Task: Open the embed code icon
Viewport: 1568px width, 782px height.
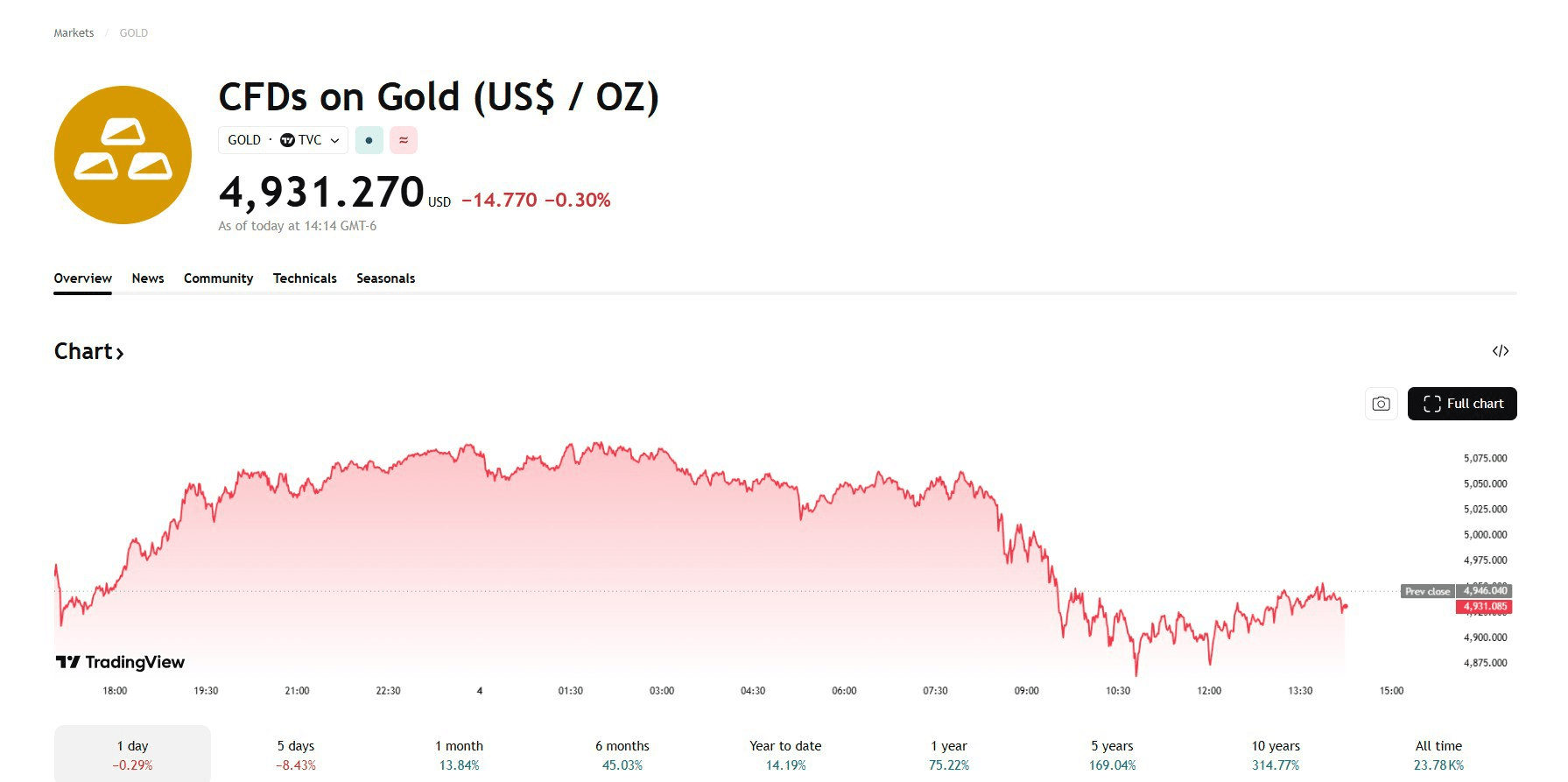Action: point(1500,351)
